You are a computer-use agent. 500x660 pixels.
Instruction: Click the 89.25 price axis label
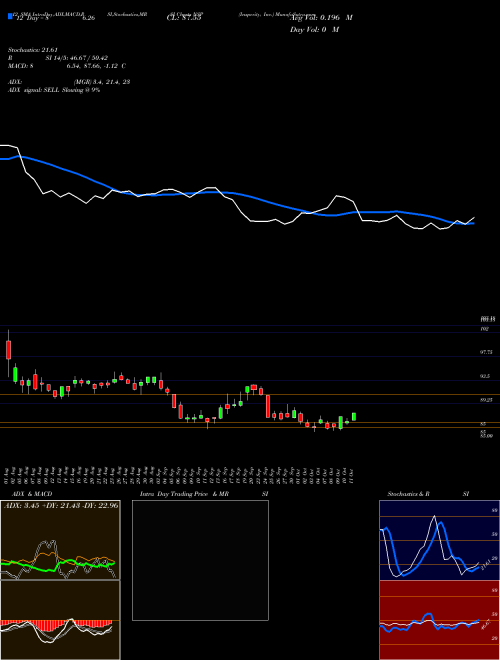(x=486, y=400)
